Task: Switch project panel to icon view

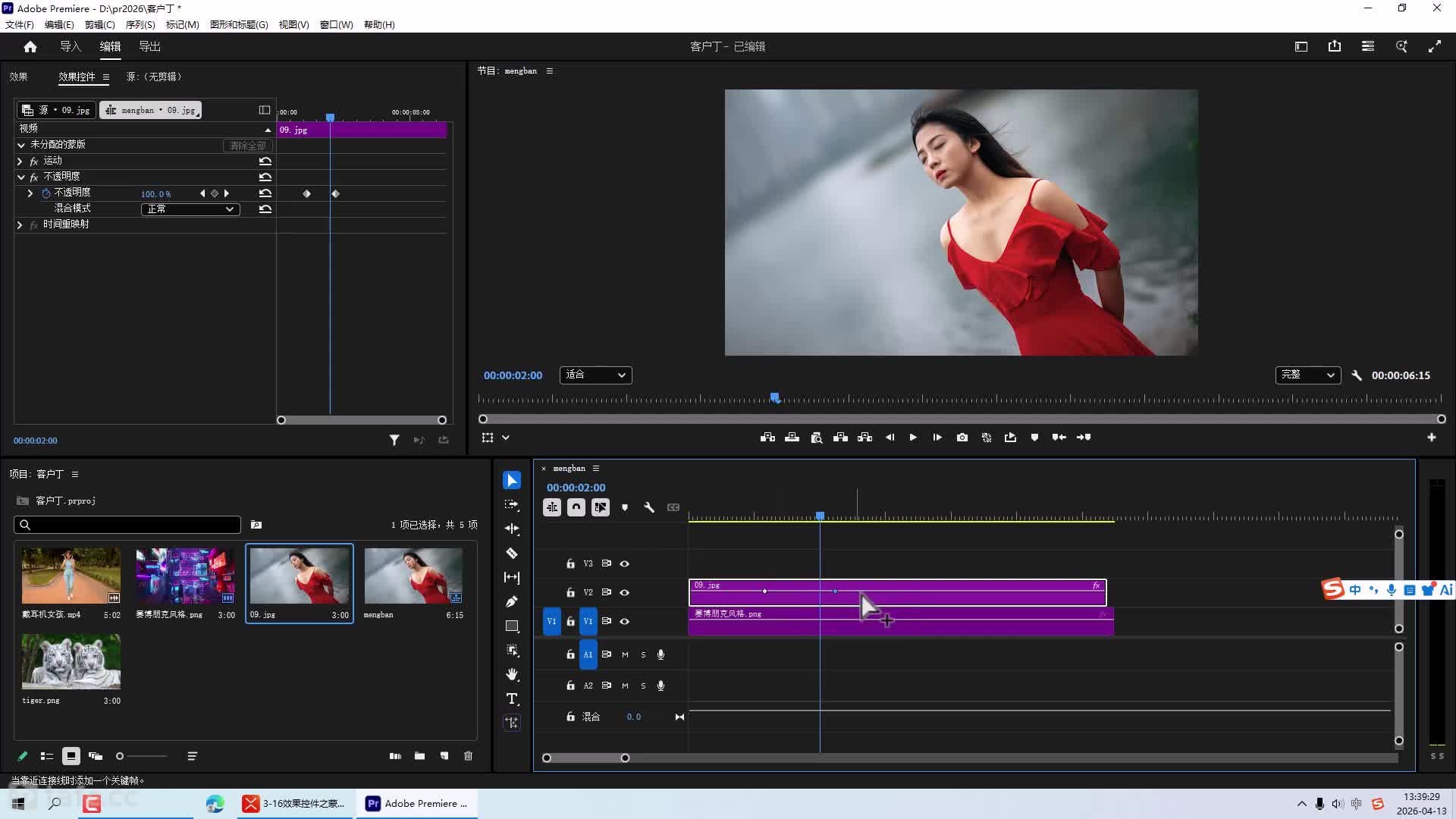Action: point(71,756)
